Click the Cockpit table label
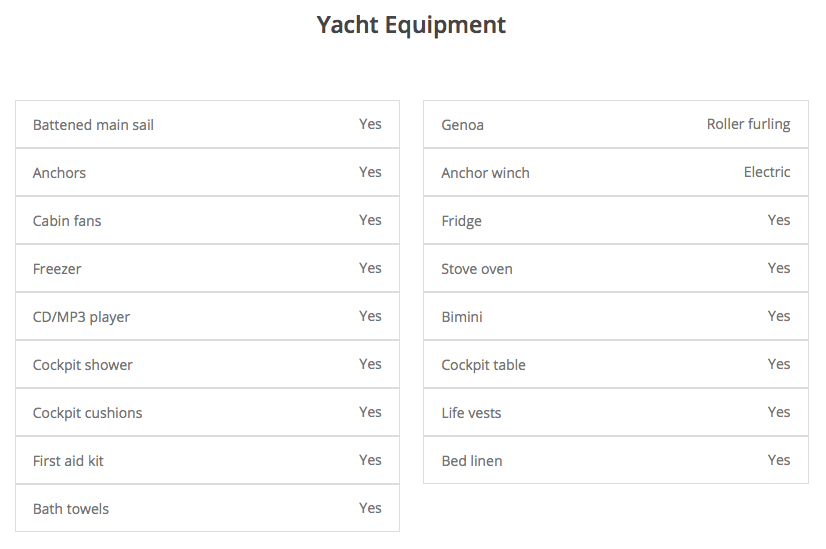This screenshot has width=826, height=549. (x=483, y=365)
